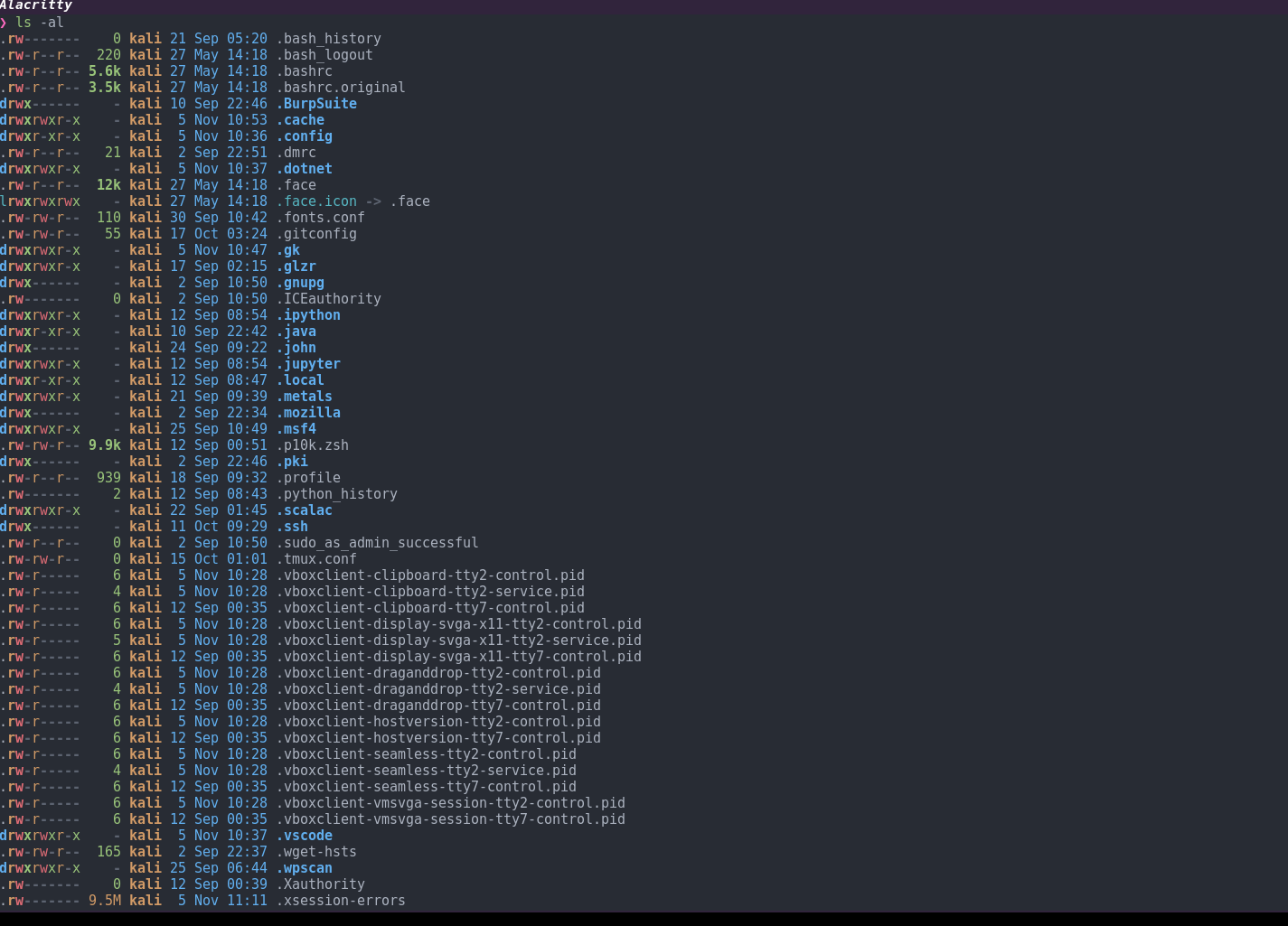Click the .sudo_as_admin_successful filename
Image resolution: width=1288 pixels, height=926 pixels.
click(378, 543)
